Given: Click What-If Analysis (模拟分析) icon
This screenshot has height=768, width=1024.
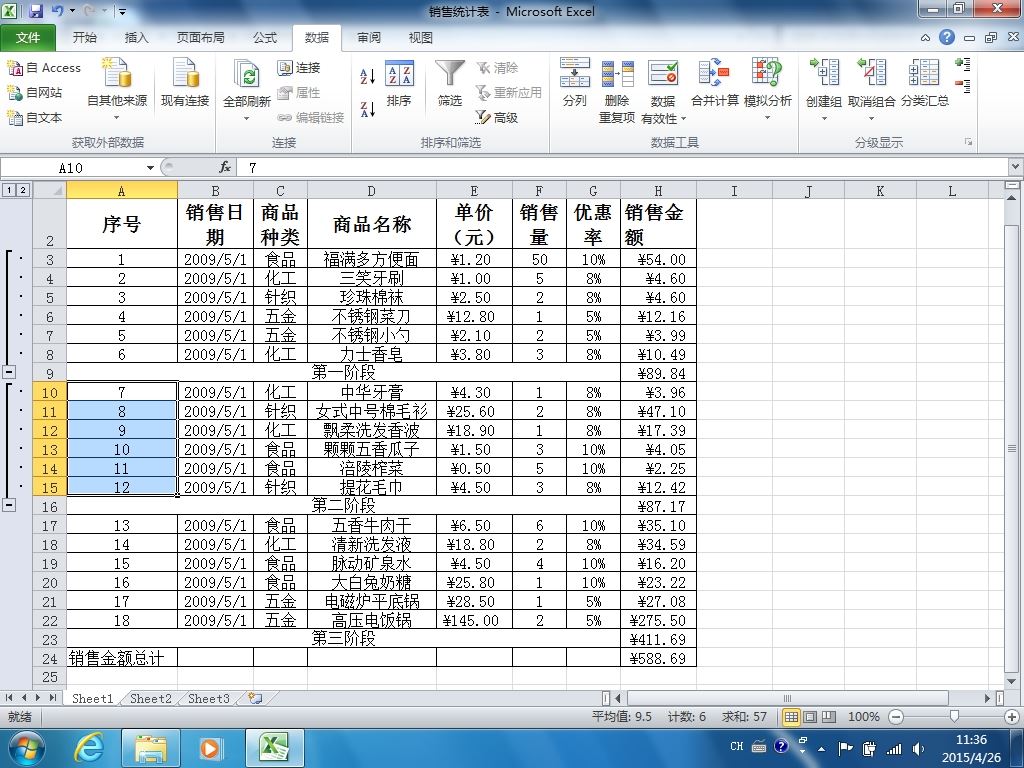Looking at the screenshot, I should 767,73.
